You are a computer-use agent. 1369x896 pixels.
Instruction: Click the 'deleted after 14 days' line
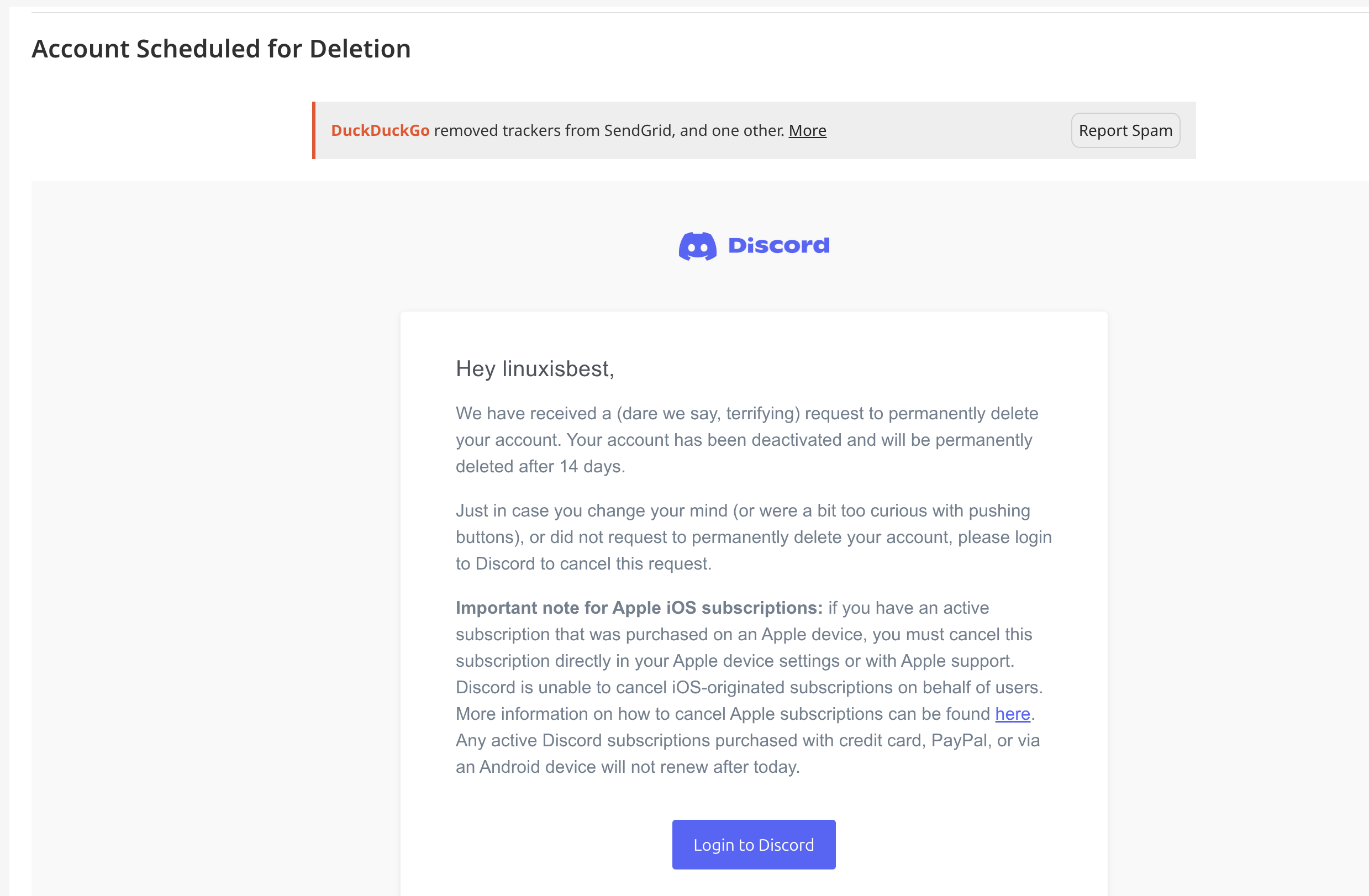540,466
